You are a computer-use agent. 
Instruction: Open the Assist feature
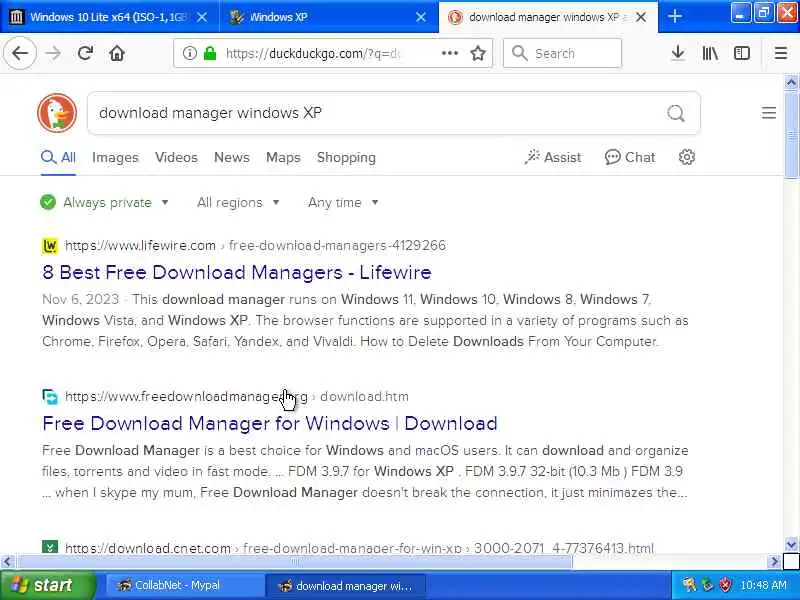click(553, 157)
